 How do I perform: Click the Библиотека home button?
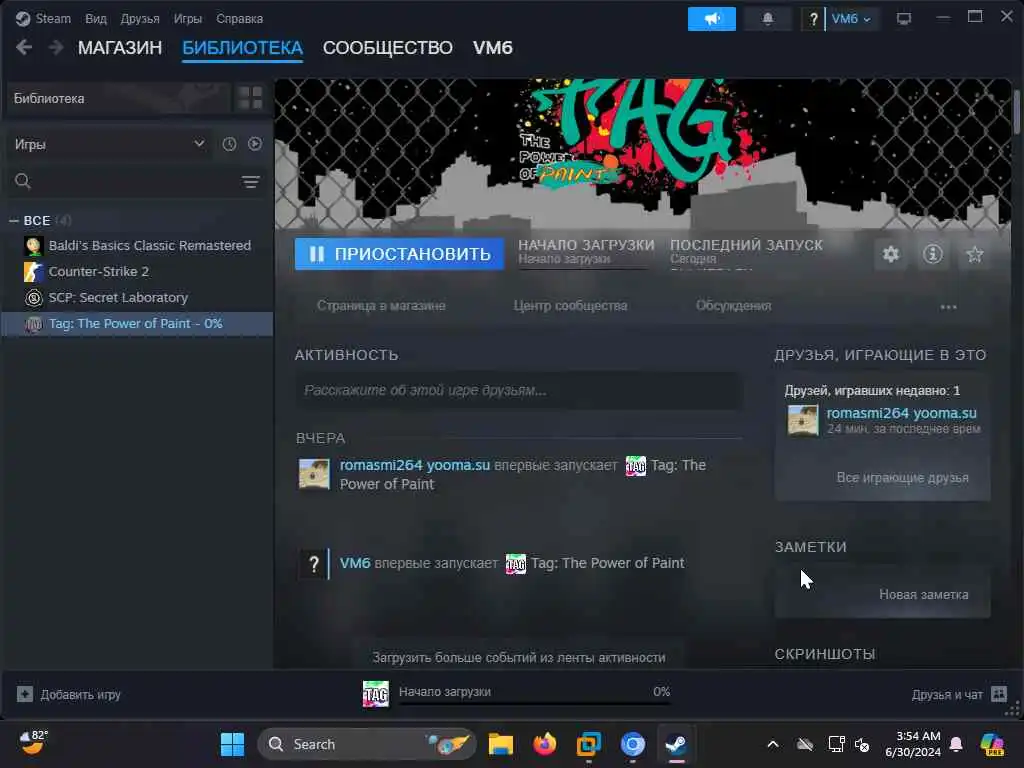[x=118, y=99]
